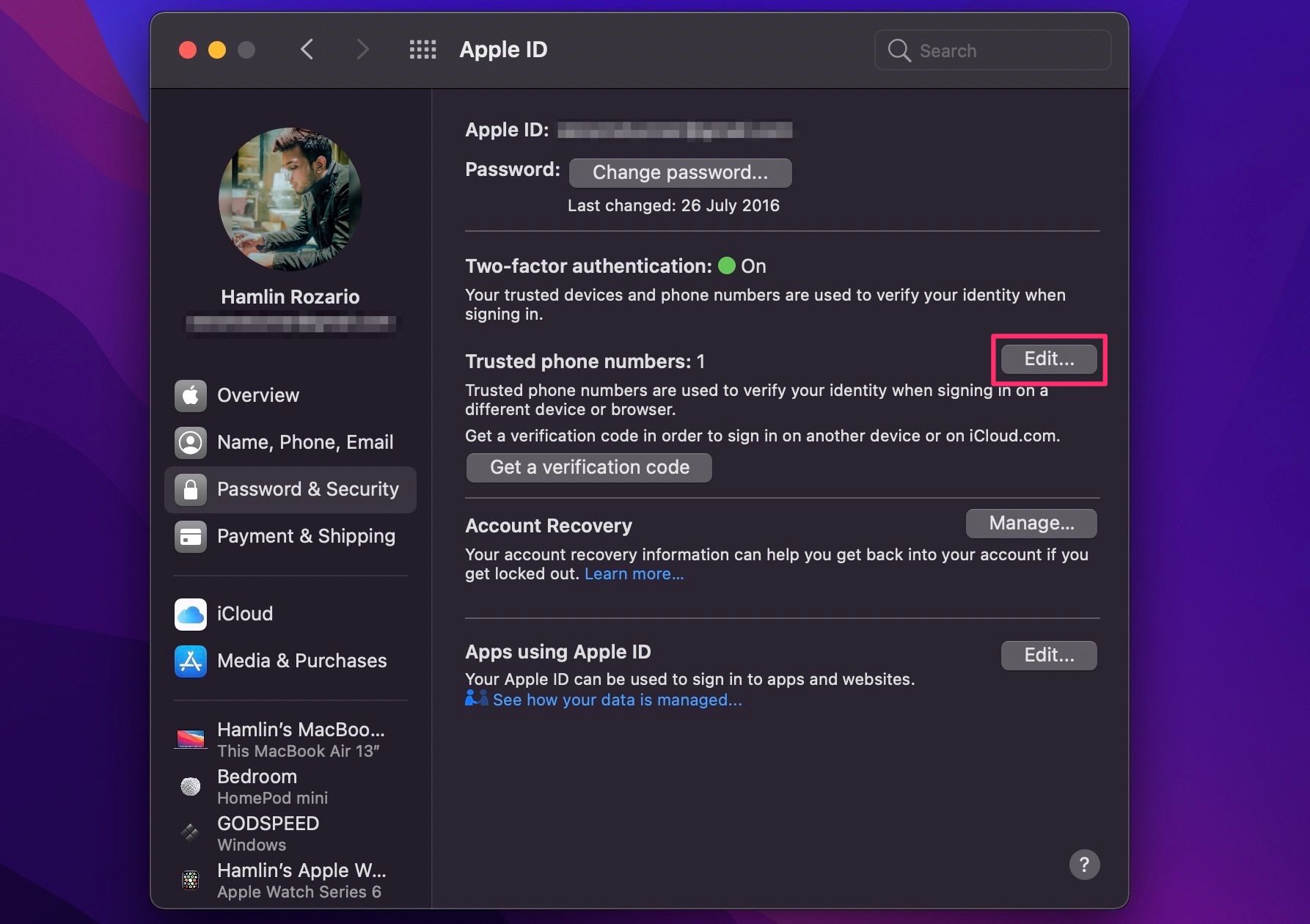Click See how your data is managed
Screen dimensions: 1310x924
pos(618,700)
